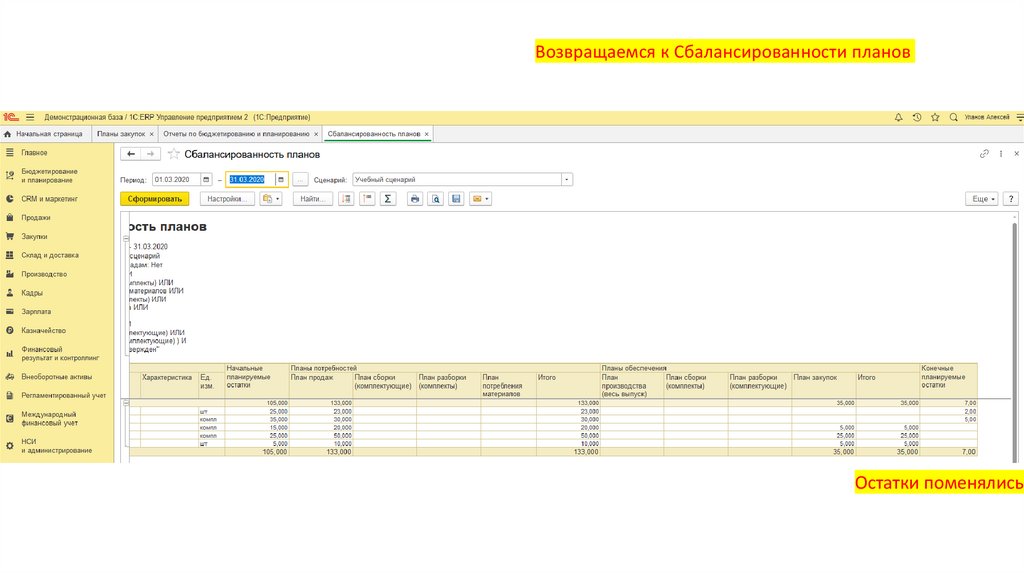Viewport: 1024px width, 574px height.
Task: Add report to favorites with star beside title
Action: coord(173,154)
